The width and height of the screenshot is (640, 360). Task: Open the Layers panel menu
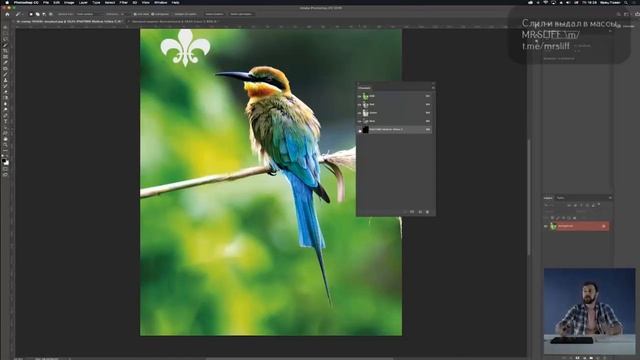[x=610, y=198]
